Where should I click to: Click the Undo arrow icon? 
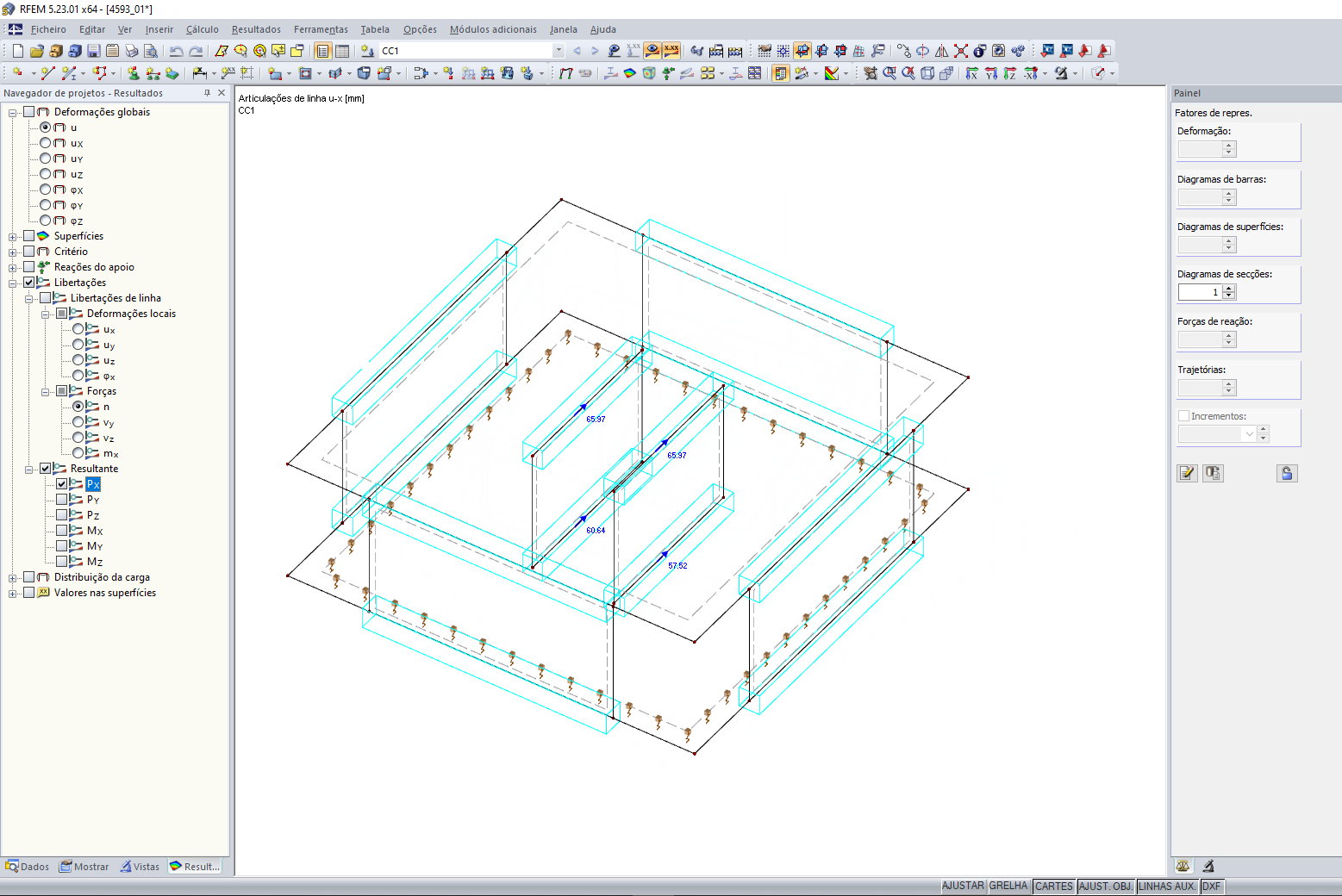tap(176, 51)
